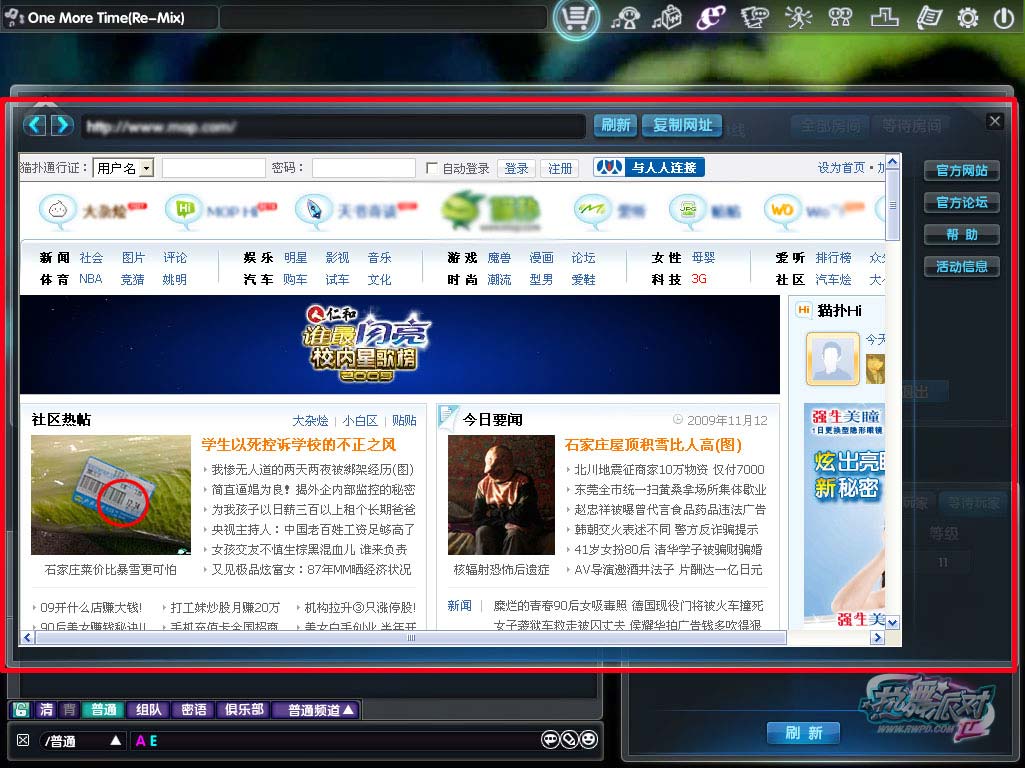Switch to the 密语 chat tab
This screenshot has height=768, width=1025.
coord(193,709)
